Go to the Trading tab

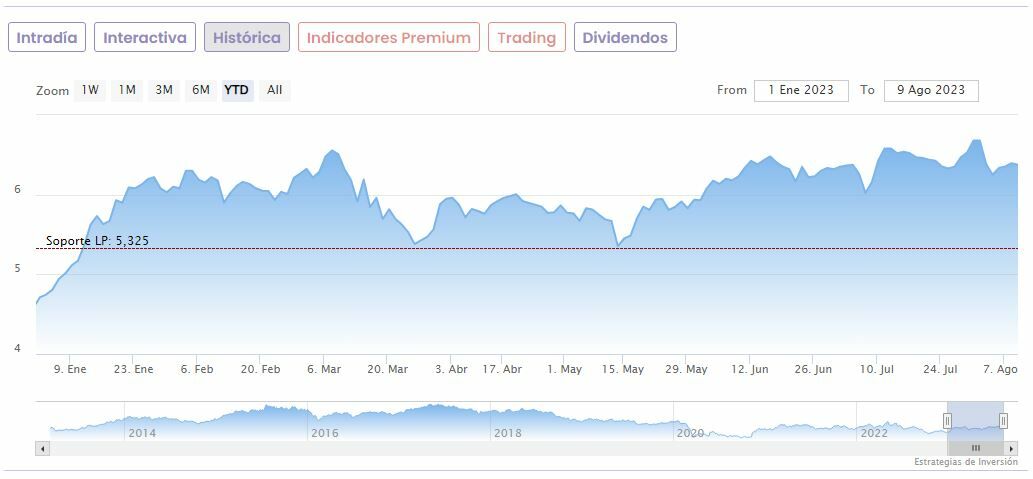(x=526, y=38)
